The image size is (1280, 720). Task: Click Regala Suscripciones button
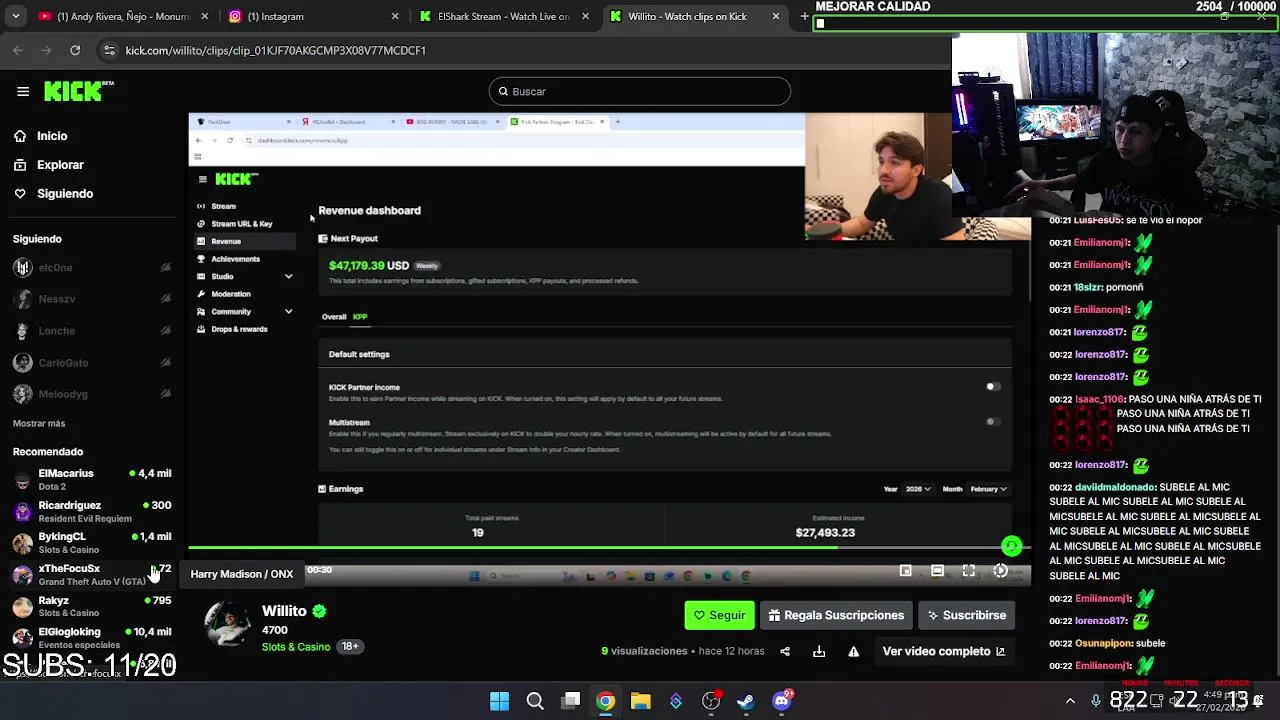[836, 615]
